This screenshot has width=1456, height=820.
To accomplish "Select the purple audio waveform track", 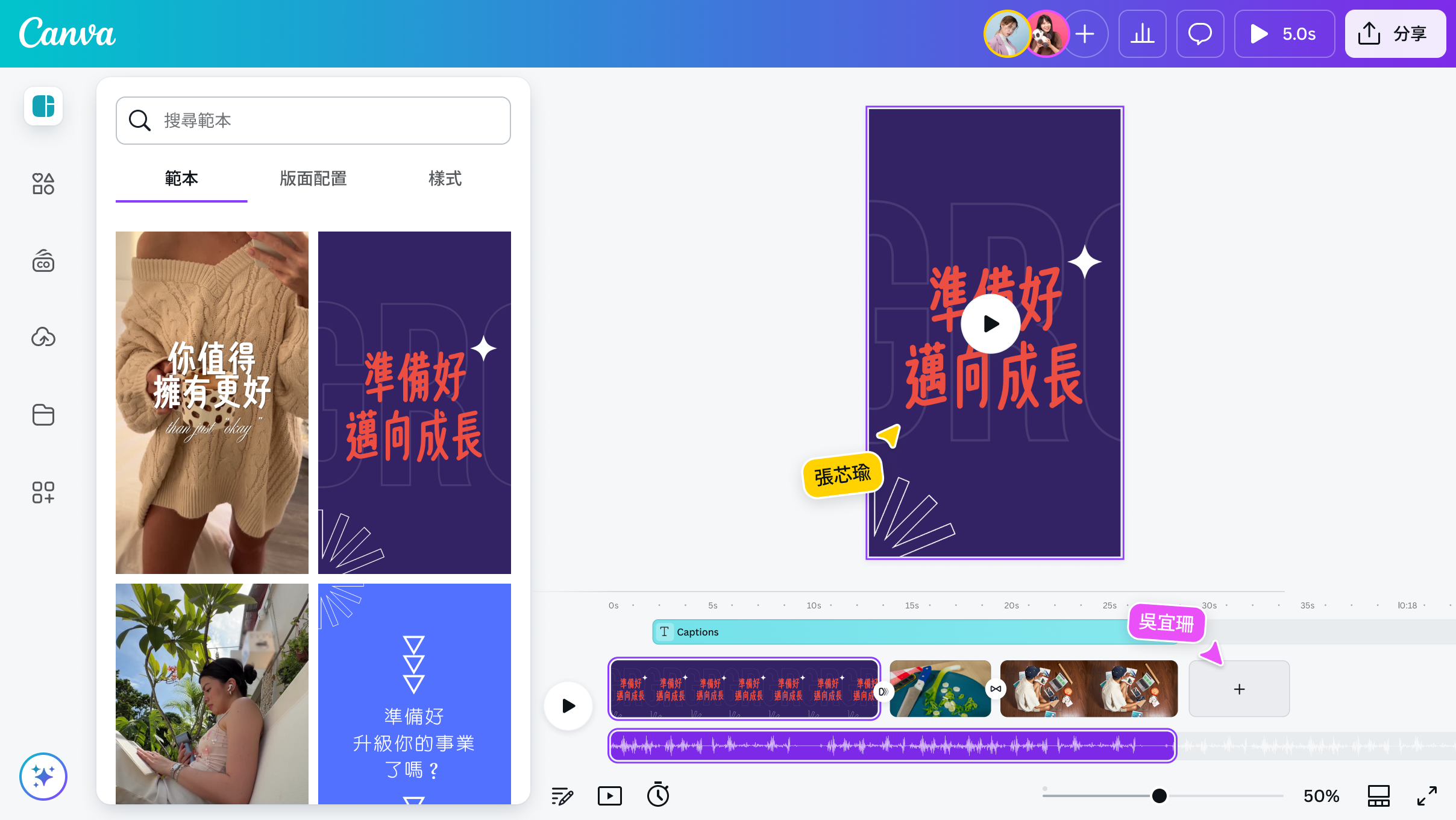I will tap(893, 746).
